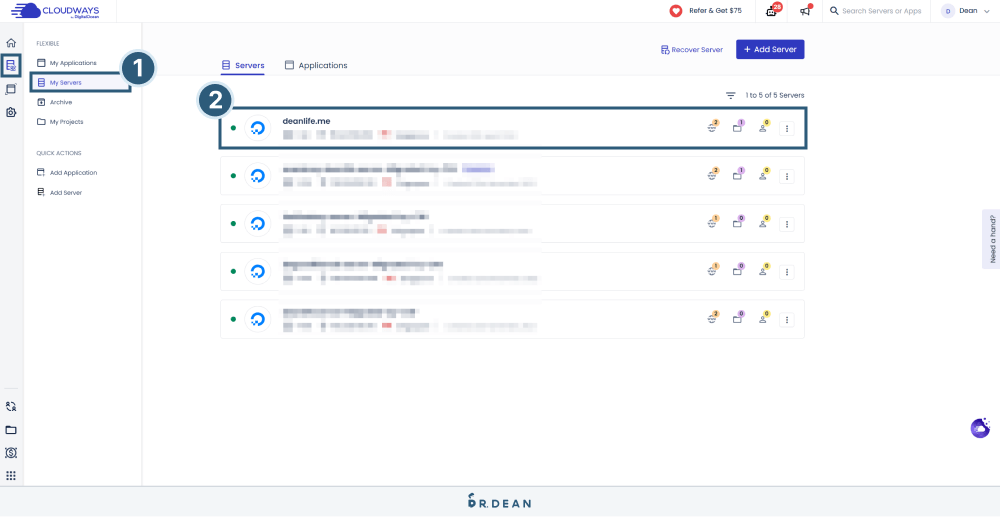This screenshot has height=517, width=1000.
Task: Focus the Search Servers or Apps field
Action: [x=881, y=11]
